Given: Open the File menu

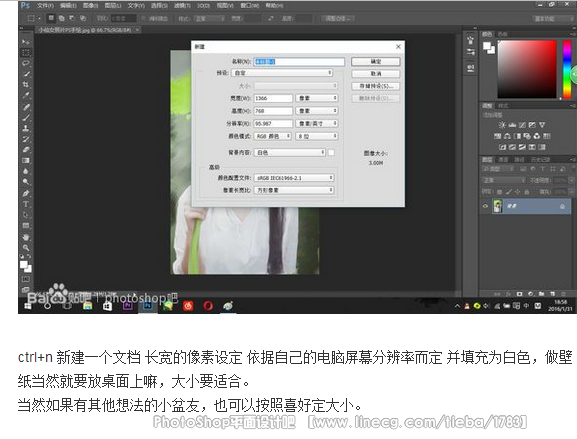Looking at the screenshot, I should 45,6.
